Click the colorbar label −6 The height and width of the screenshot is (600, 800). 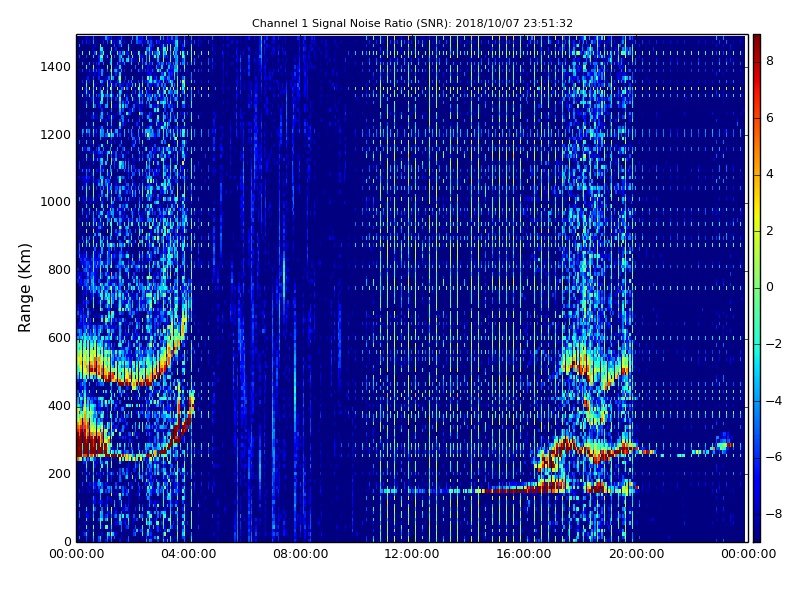[x=774, y=457]
